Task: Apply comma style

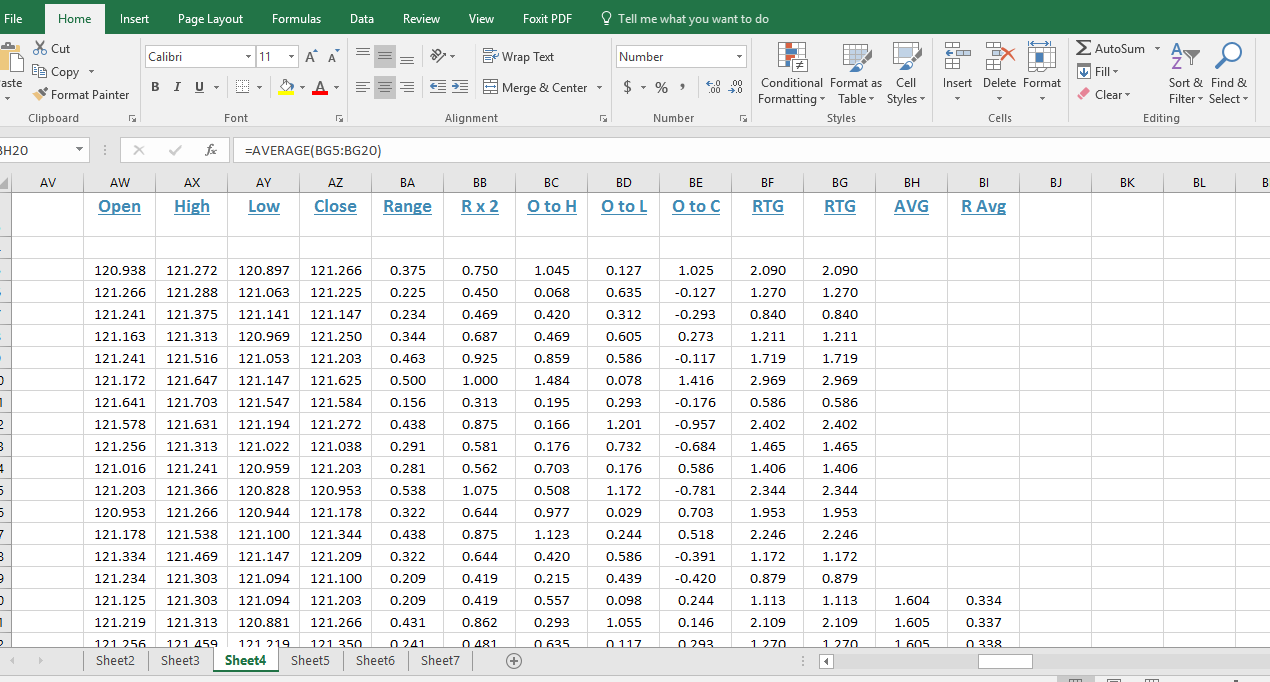Action: (x=682, y=88)
